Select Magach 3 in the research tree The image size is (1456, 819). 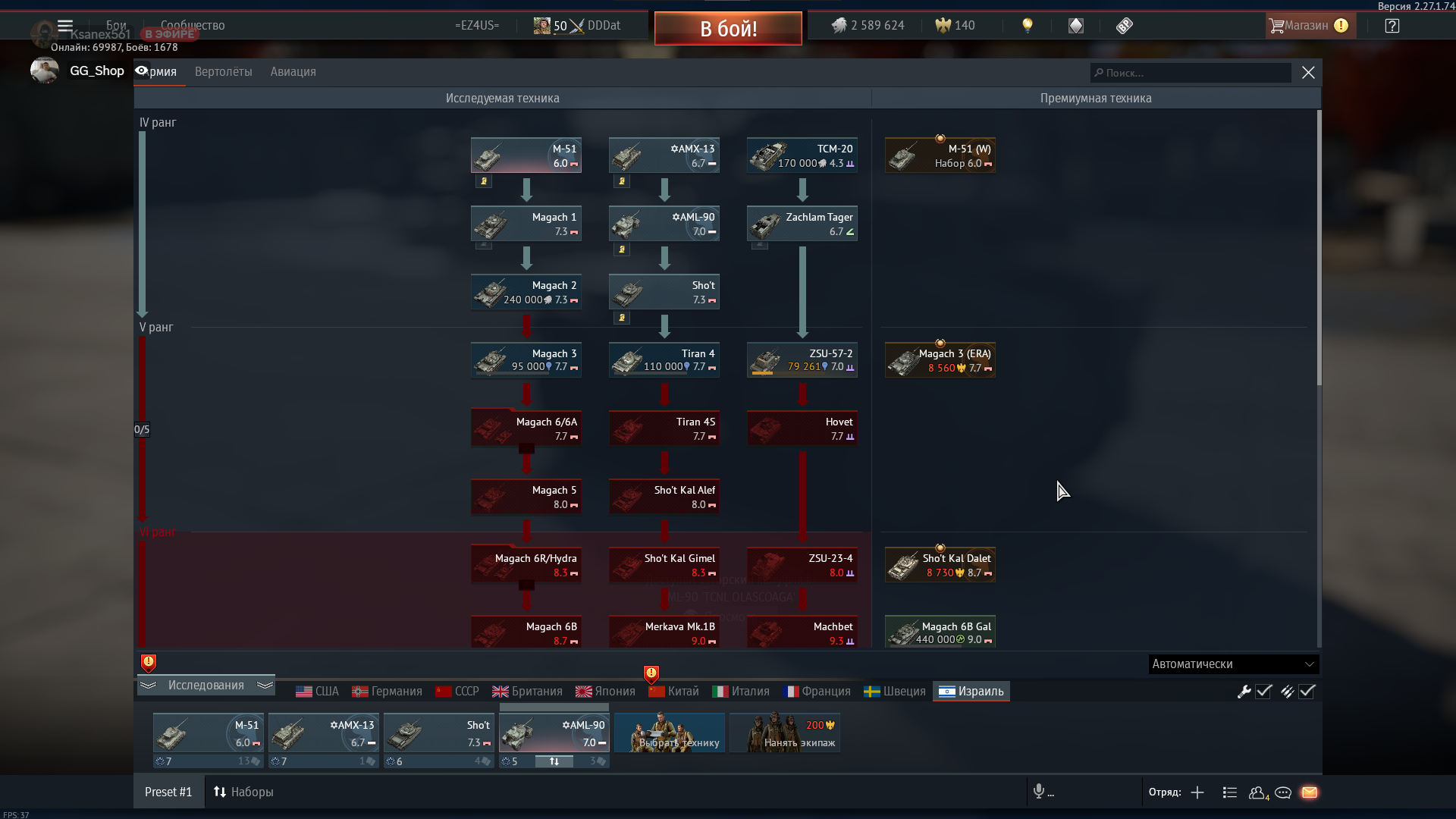pyautogui.click(x=526, y=359)
